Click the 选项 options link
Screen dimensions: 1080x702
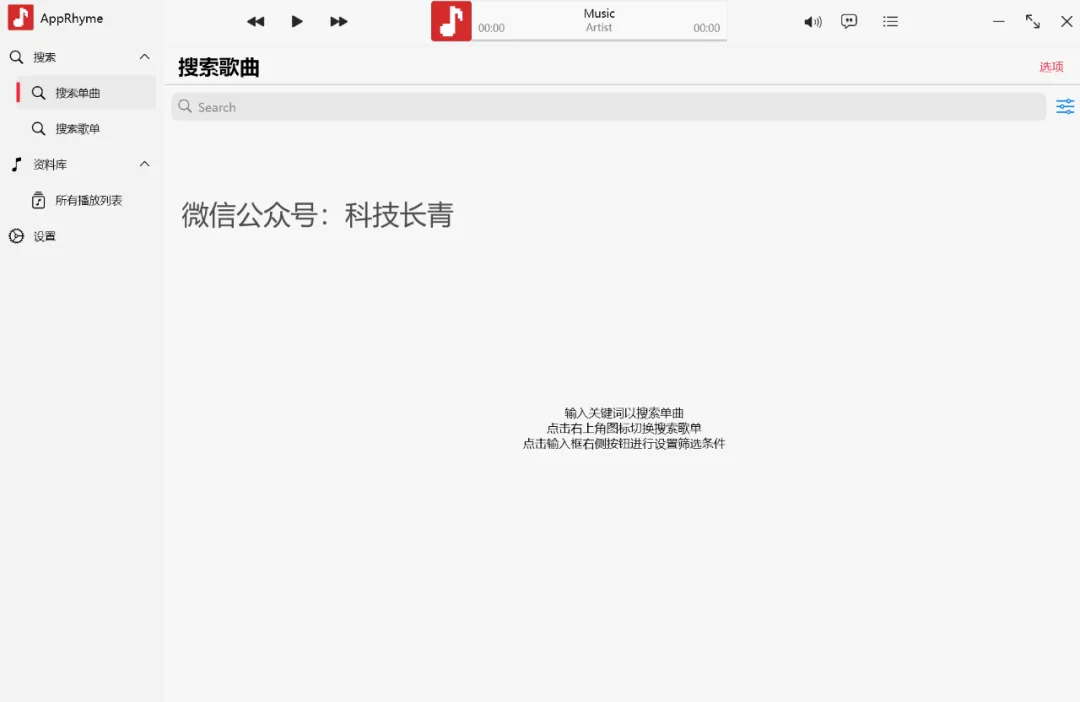pyautogui.click(x=1051, y=67)
